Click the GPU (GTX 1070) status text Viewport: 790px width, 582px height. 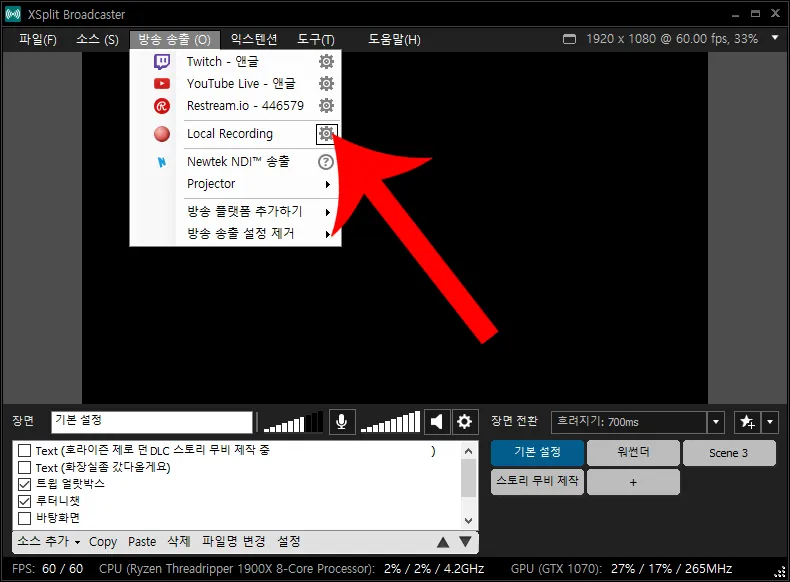tap(621, 569)
